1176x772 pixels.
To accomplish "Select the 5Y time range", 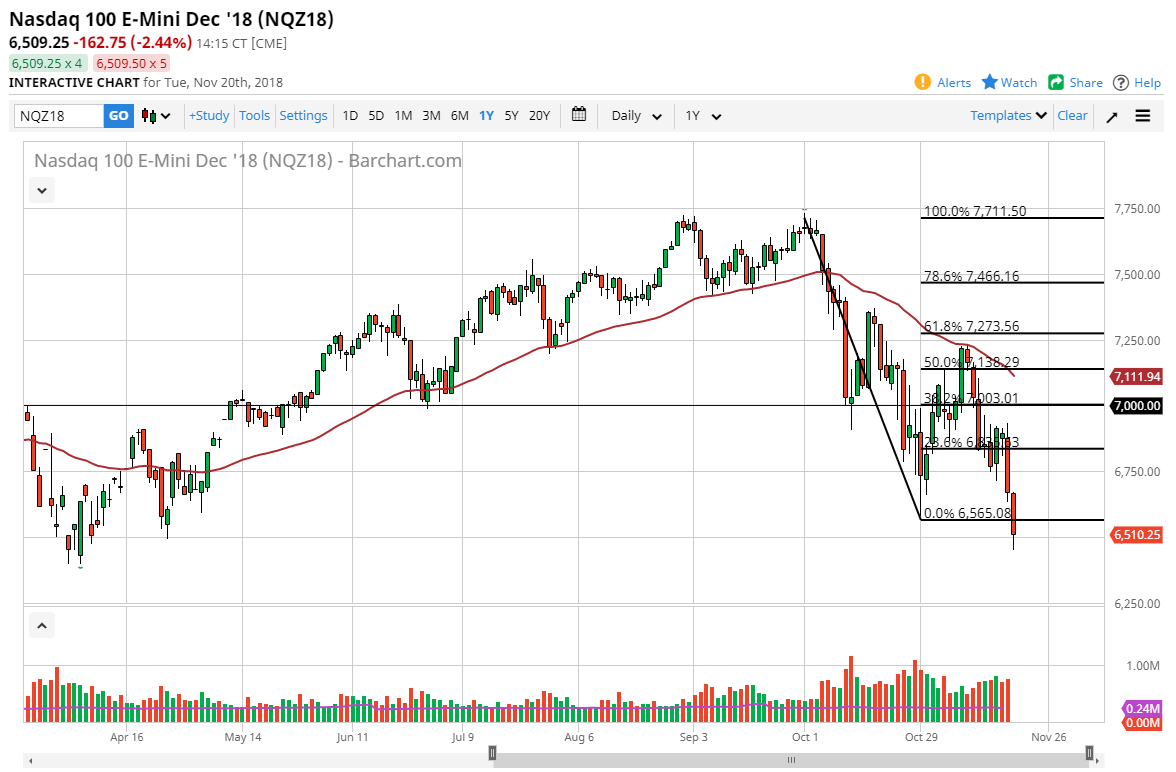I will [x=511, y=116].
